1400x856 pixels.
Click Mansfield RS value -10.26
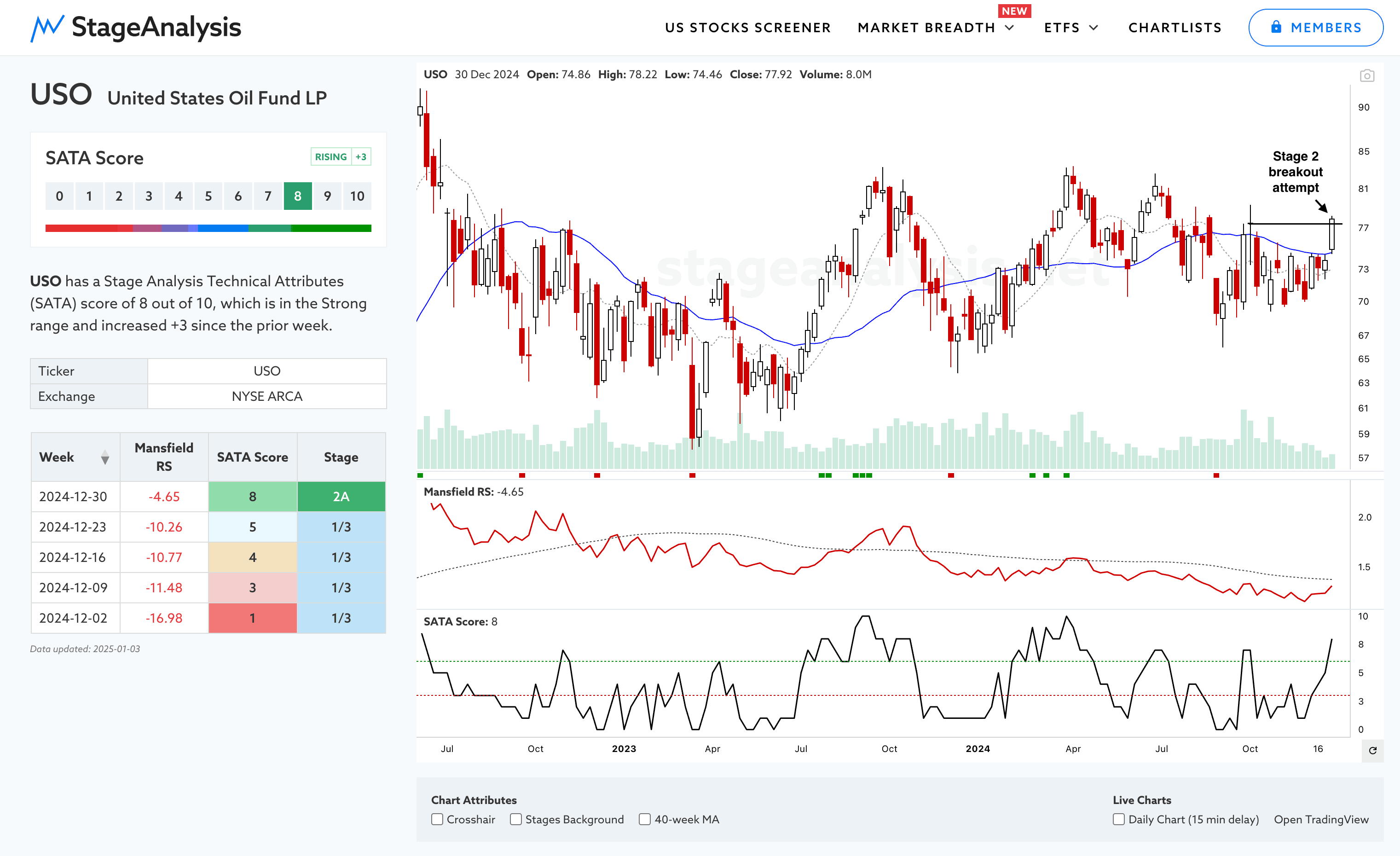pyautogui.click(x=164, y=527)
